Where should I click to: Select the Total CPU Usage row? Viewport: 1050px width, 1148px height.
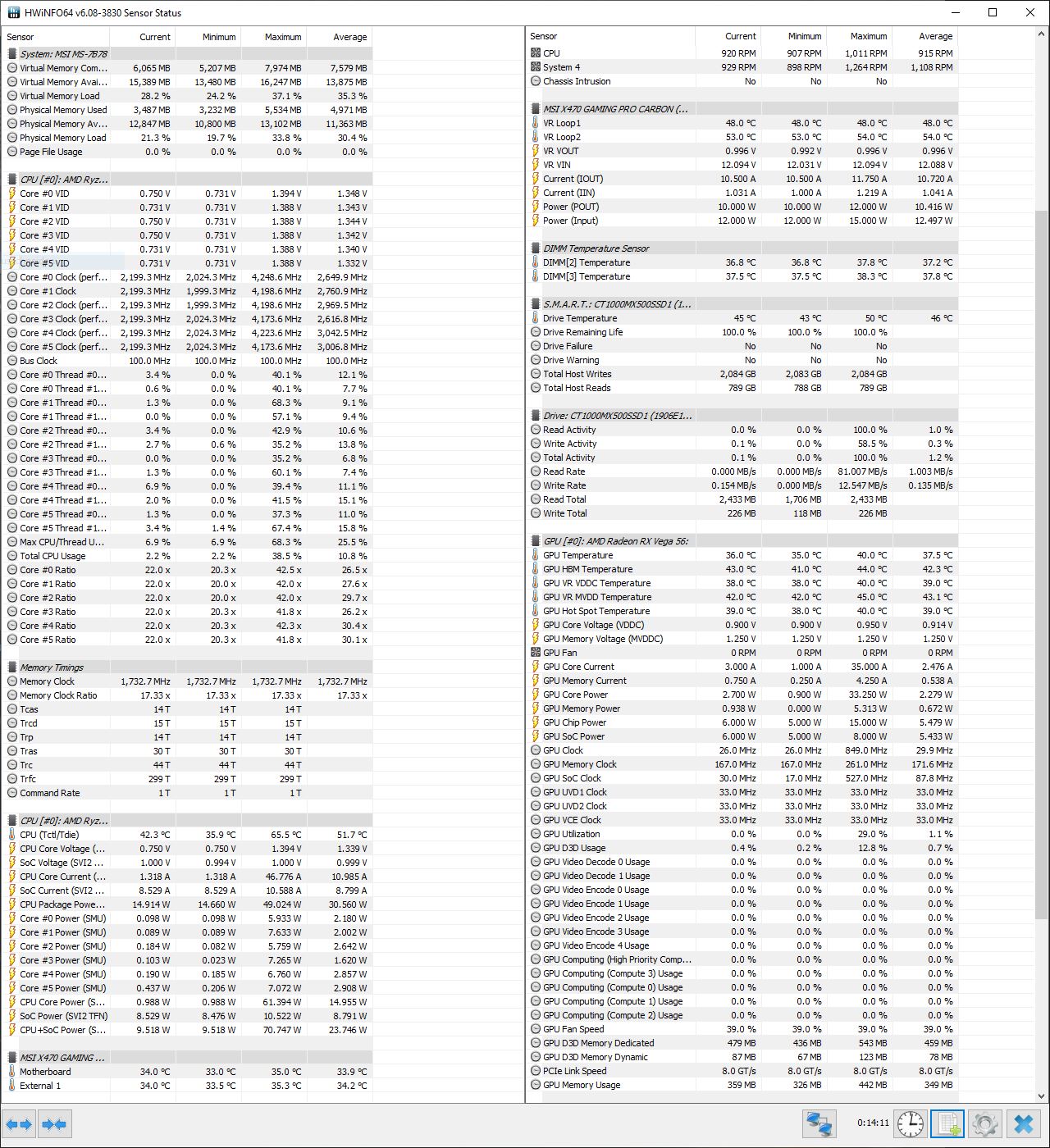point(189,556)
